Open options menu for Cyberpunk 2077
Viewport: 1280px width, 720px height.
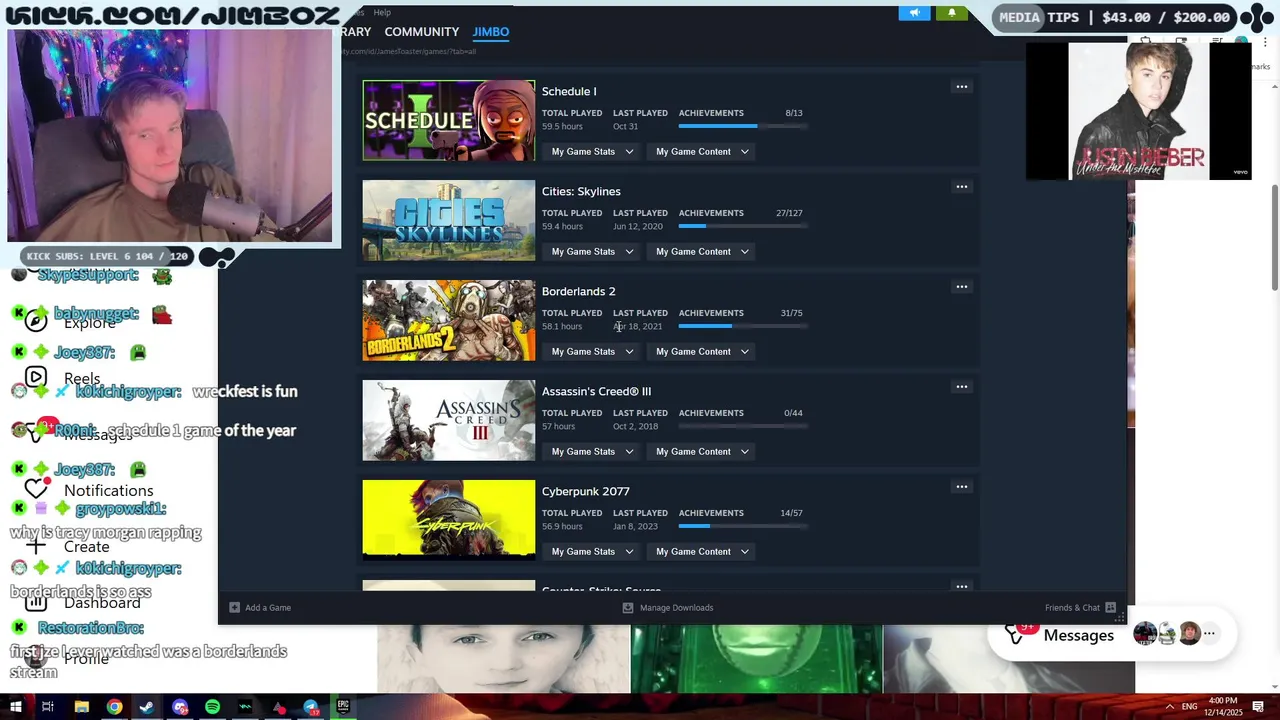pyautogui.click(x=961, y=487)
